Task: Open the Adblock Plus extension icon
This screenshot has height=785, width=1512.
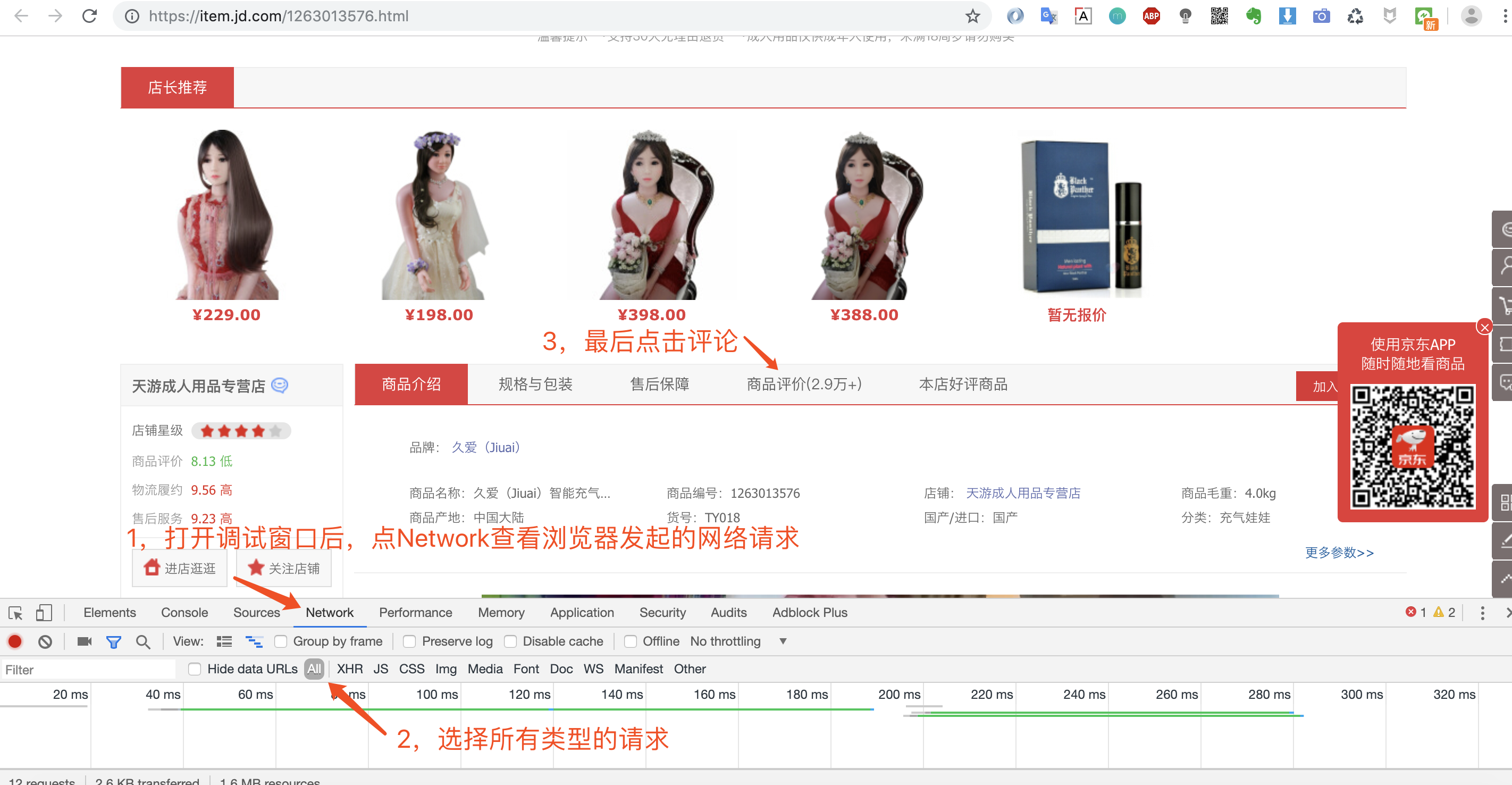Action: (x=1150, y=16)
